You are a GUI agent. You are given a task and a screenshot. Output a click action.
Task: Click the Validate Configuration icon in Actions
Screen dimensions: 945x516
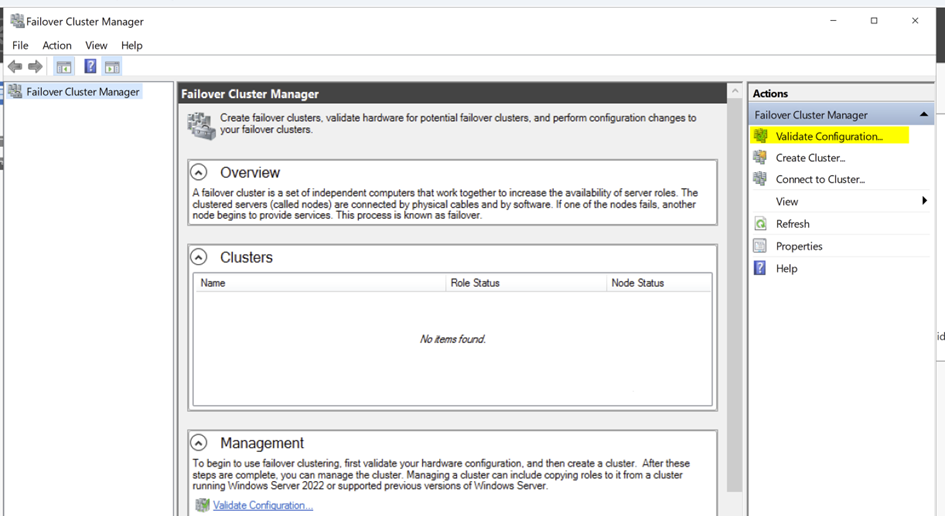761,136
